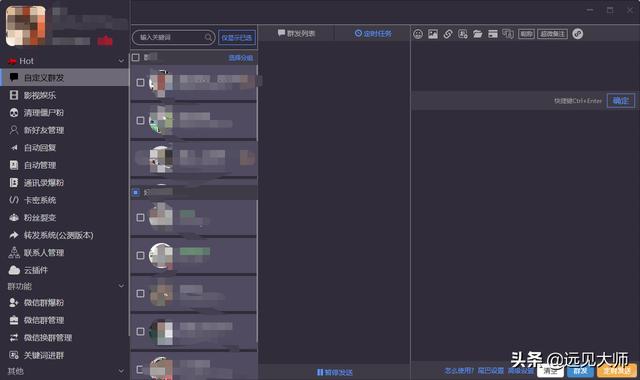Click the round mini-program icon
640x380 pixels.
[x=578, y=34]
